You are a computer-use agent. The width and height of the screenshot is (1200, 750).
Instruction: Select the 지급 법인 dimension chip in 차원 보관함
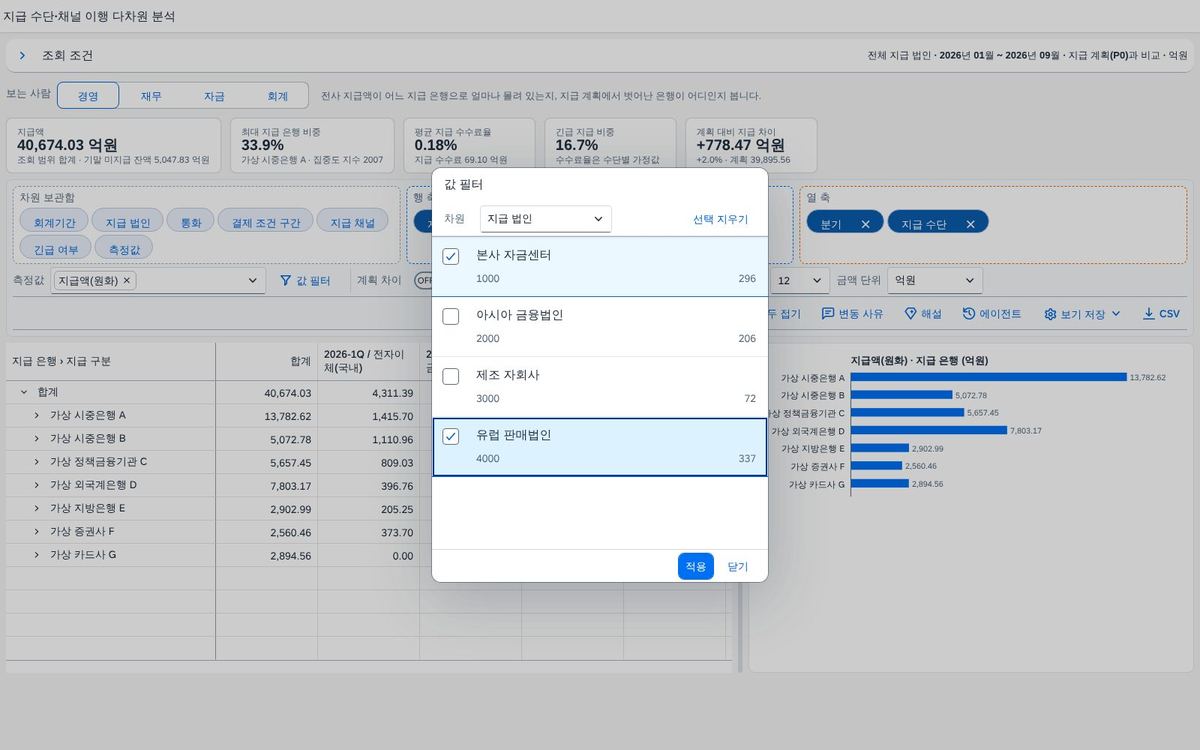click(x=128, y=222)
